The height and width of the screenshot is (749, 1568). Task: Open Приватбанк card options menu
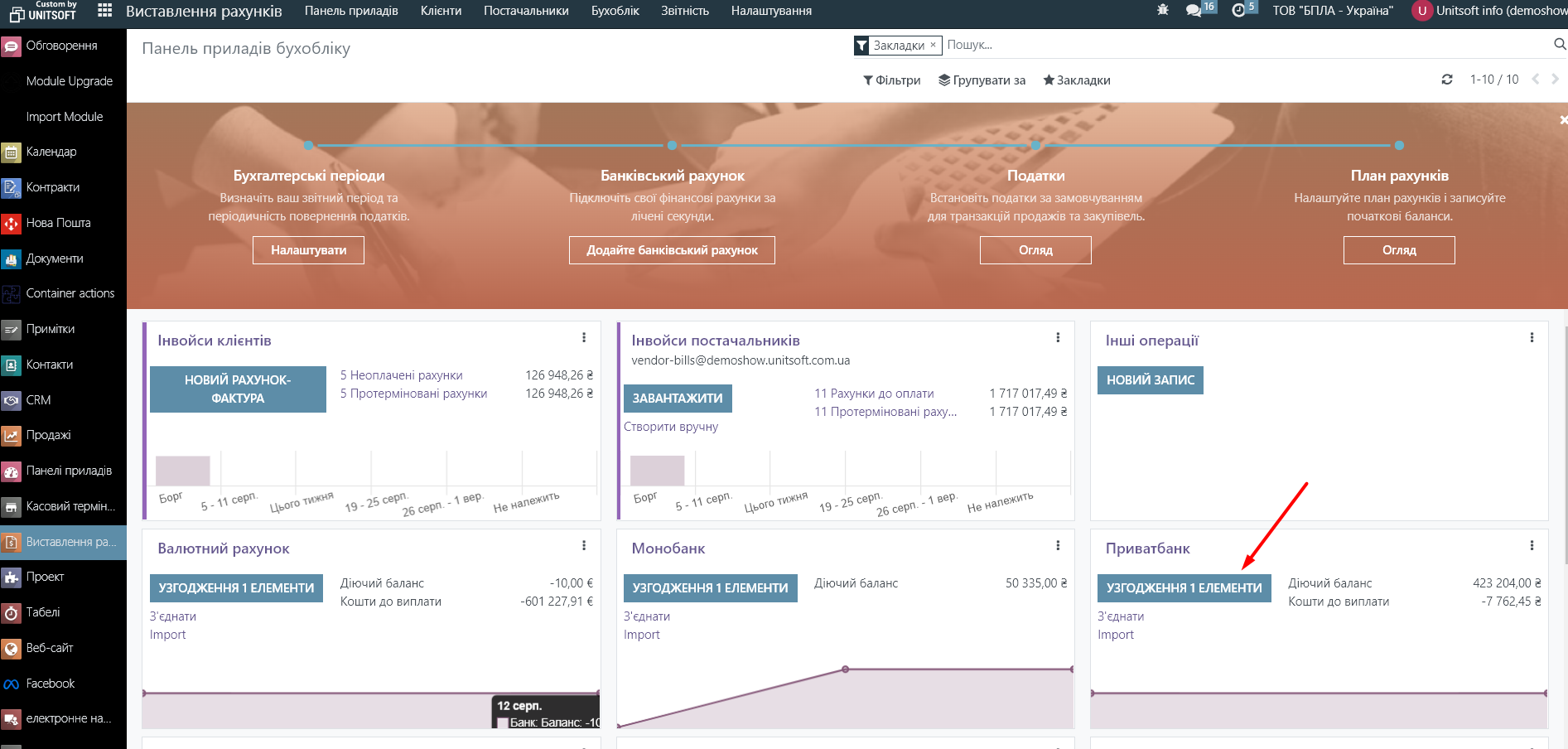(1532, 546)
